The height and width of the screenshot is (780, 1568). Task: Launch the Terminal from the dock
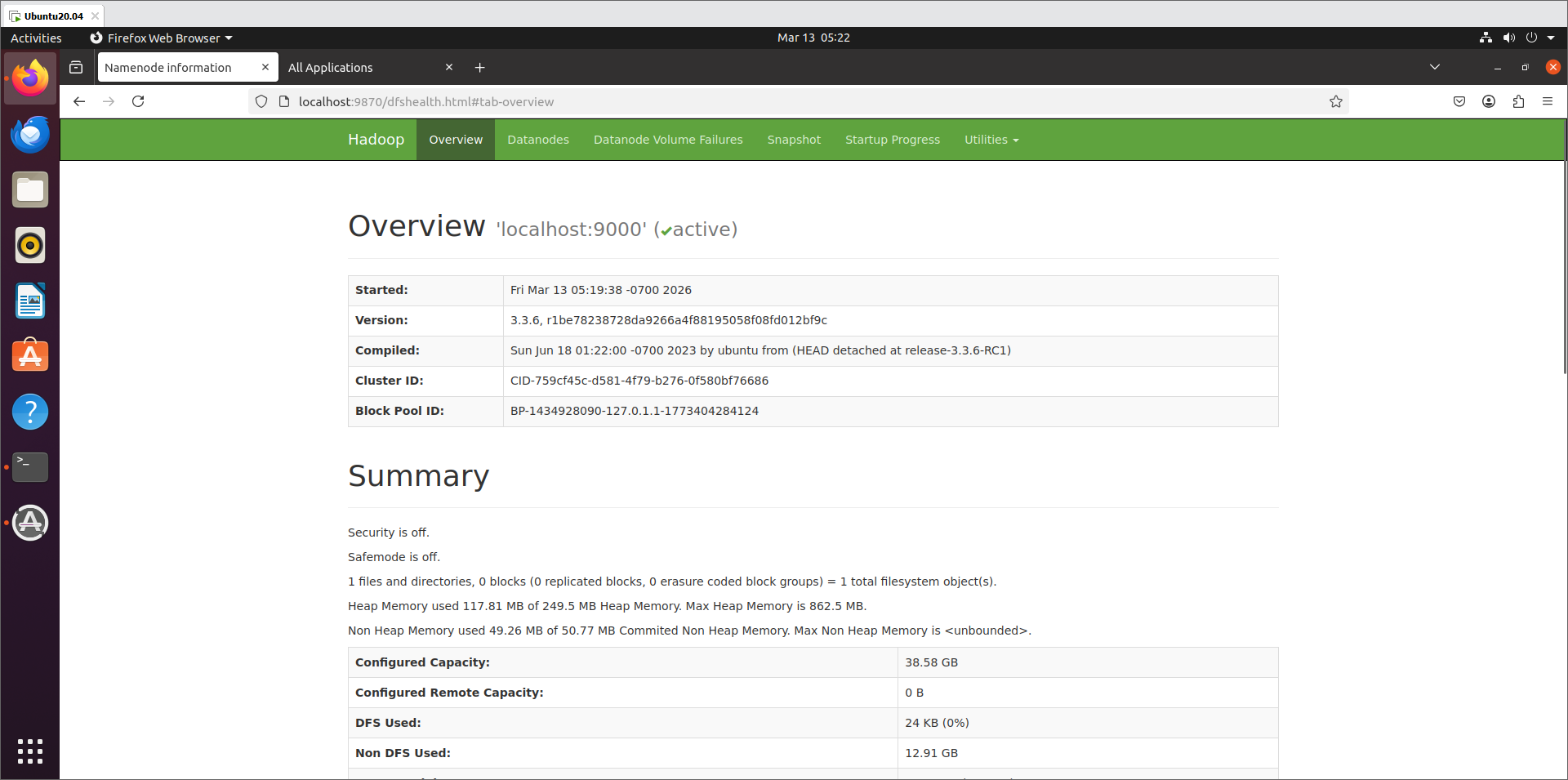tap(29, 466)
